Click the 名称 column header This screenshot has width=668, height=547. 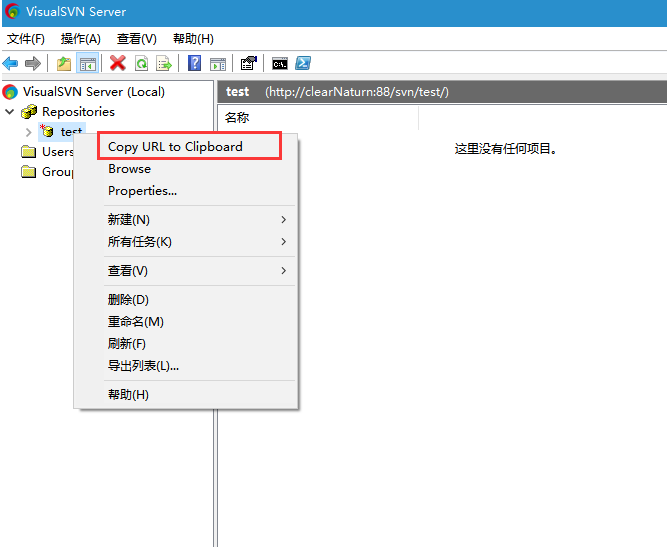pyautogui.click(x=318, y=118)
